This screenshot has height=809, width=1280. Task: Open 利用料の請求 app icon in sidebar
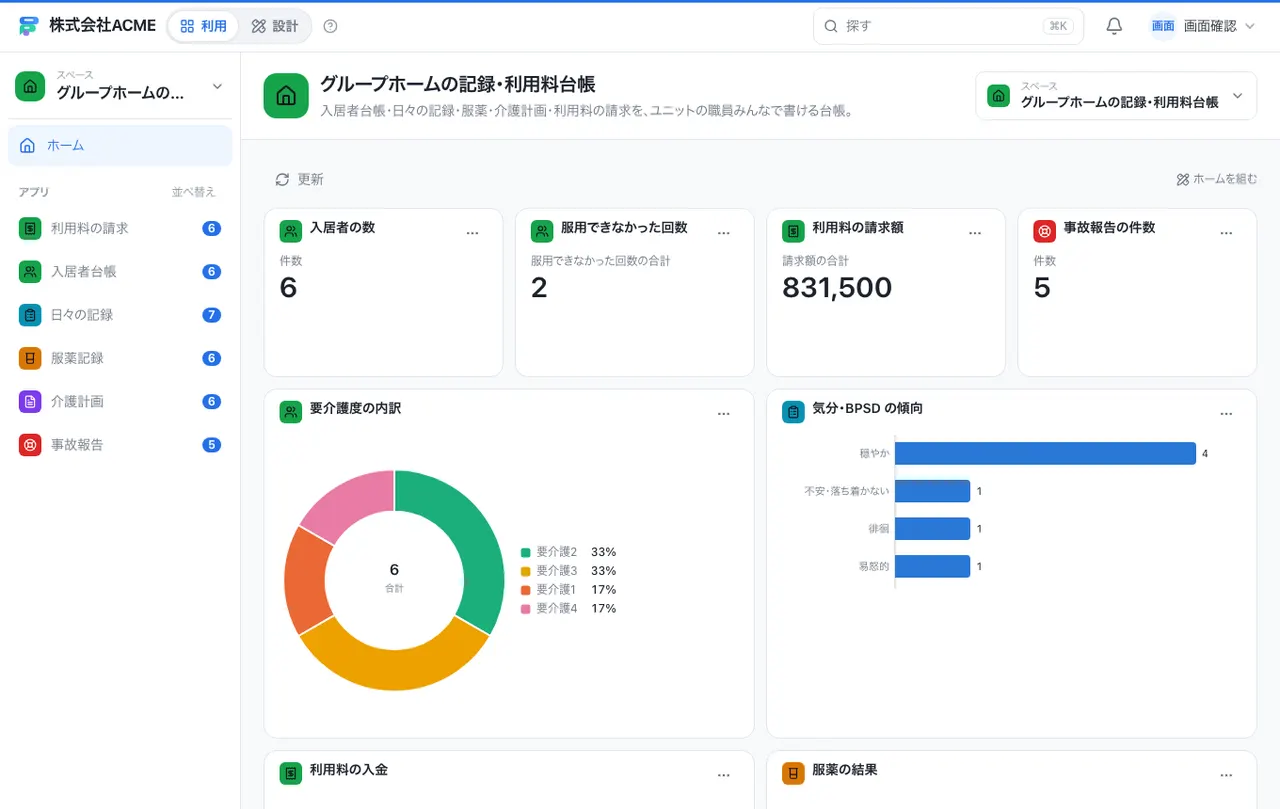(30, 228)
